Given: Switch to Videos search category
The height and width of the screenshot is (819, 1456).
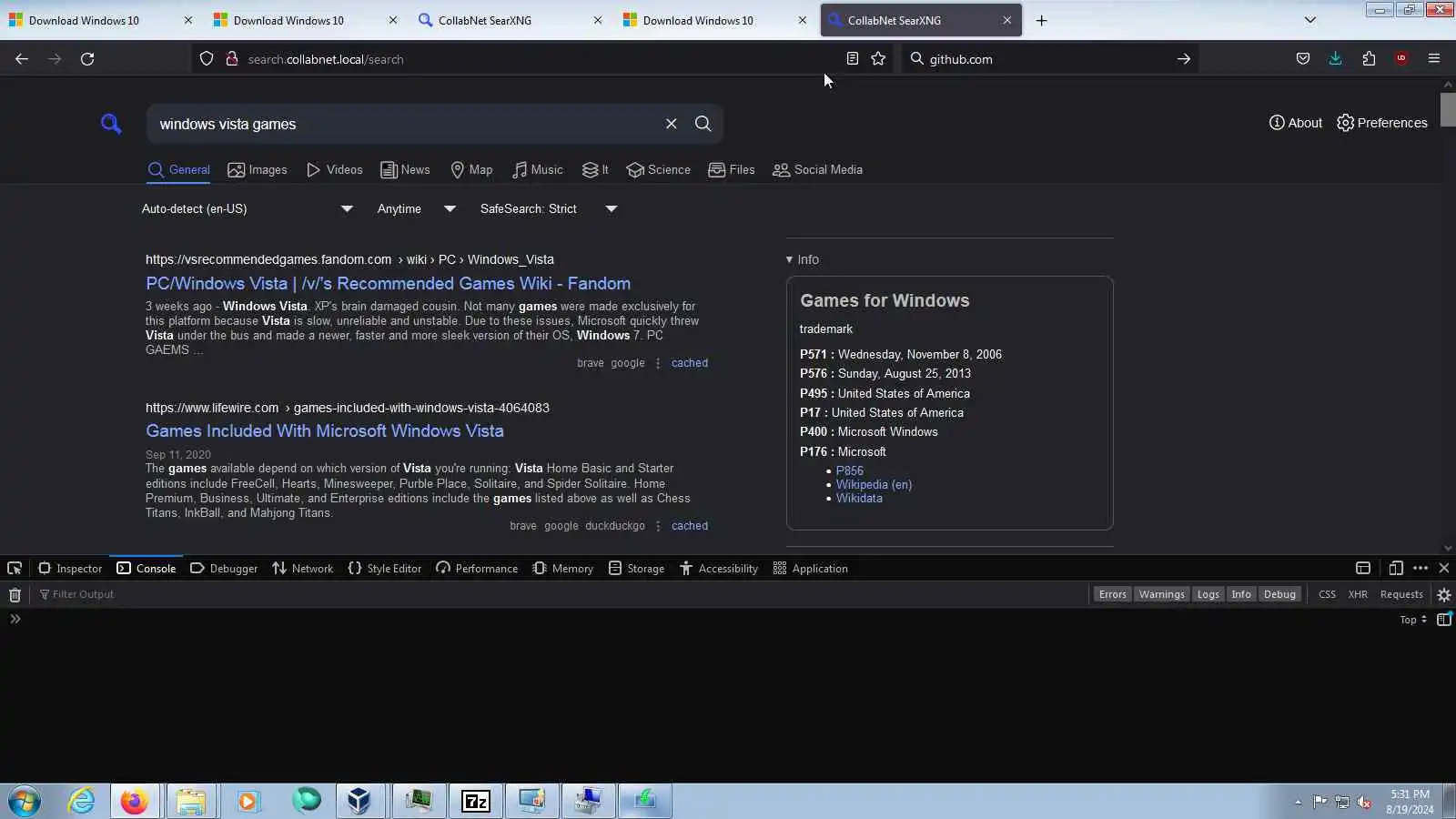Looking at the screenshot, I should click(x=335, y=170).
